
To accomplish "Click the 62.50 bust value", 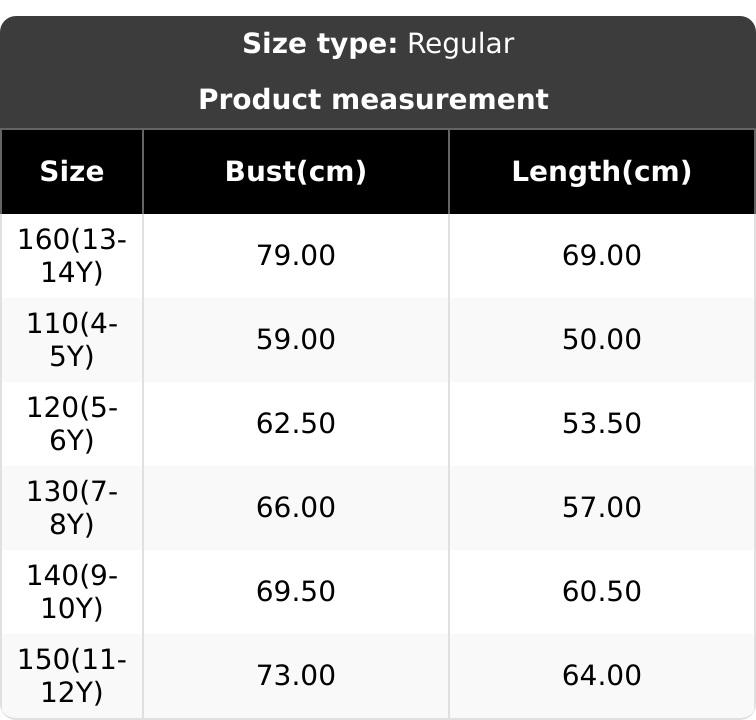I will pos(296,424).
